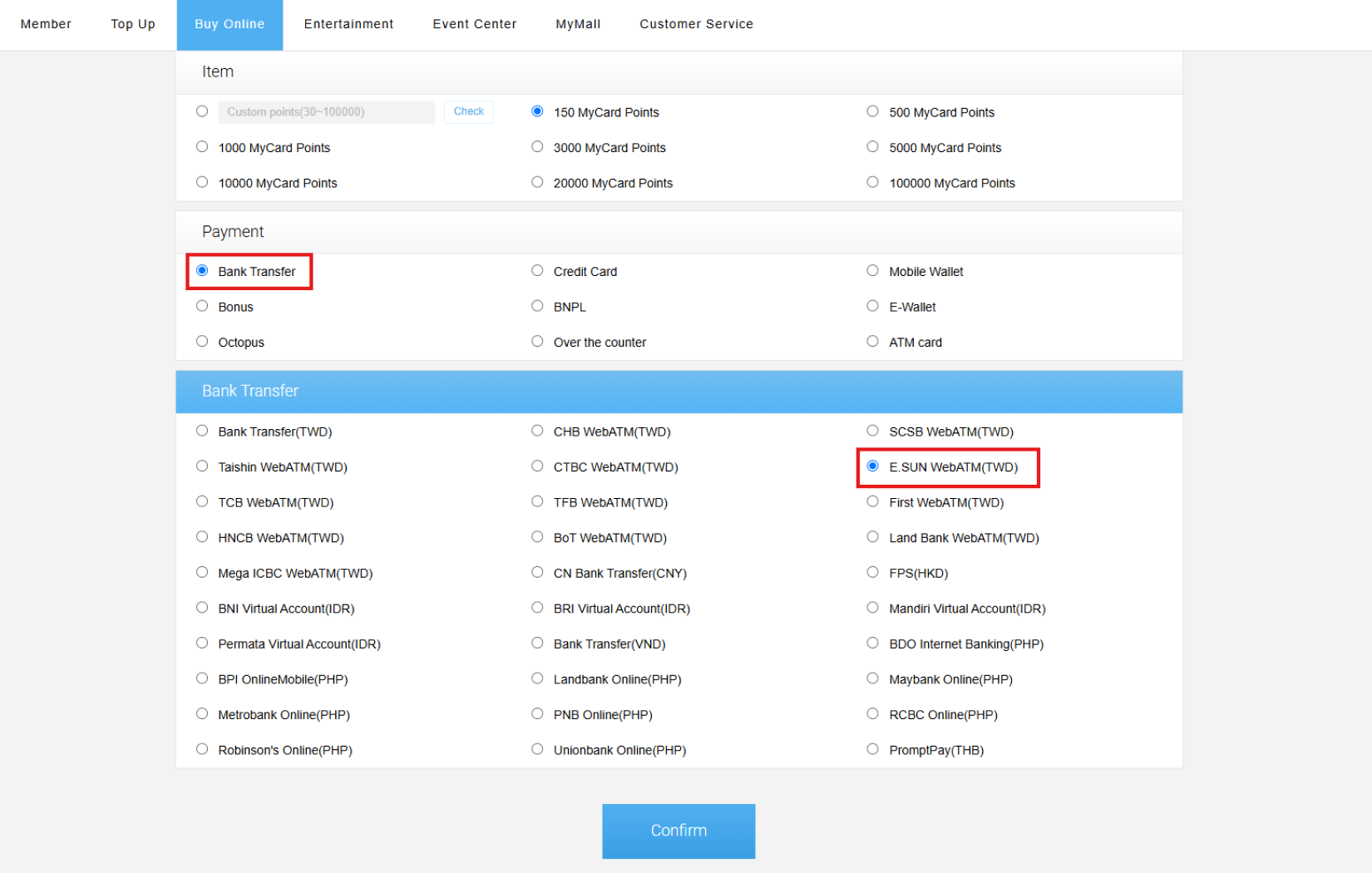Select the custom points radio button
This screenshot has height=873, width=1372.
pos(202,111)
